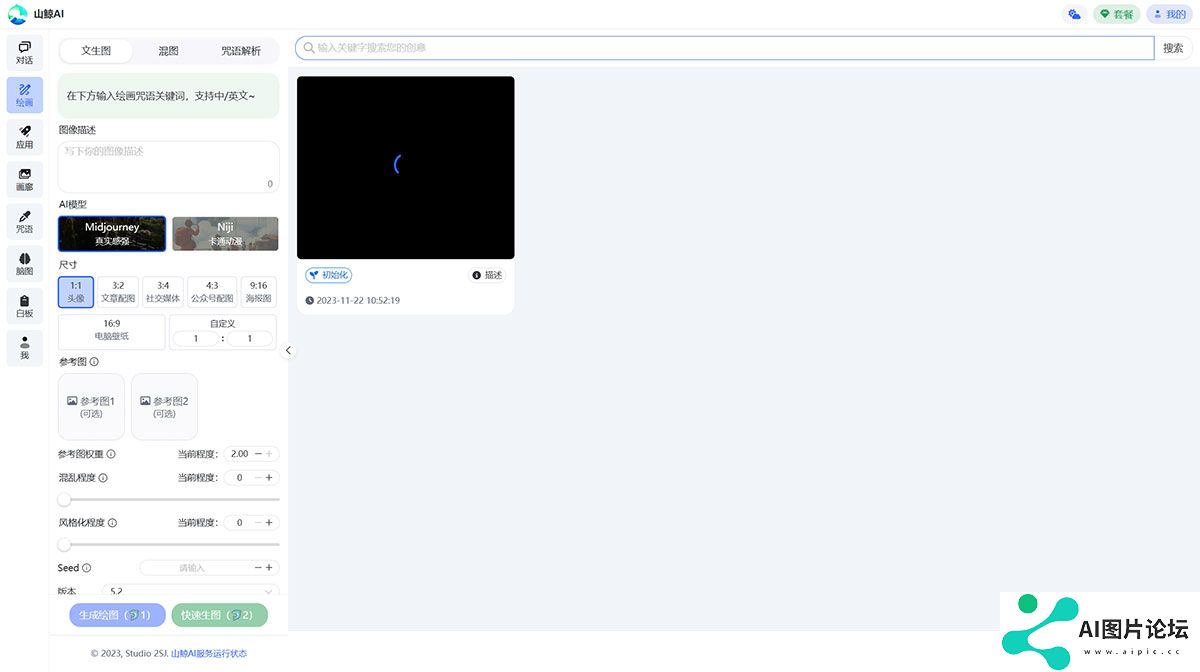Show info icon beside 参考图权重
The height and width of the screenshot is (672, 1200).
pyautogui.click(x=111, y=454)
